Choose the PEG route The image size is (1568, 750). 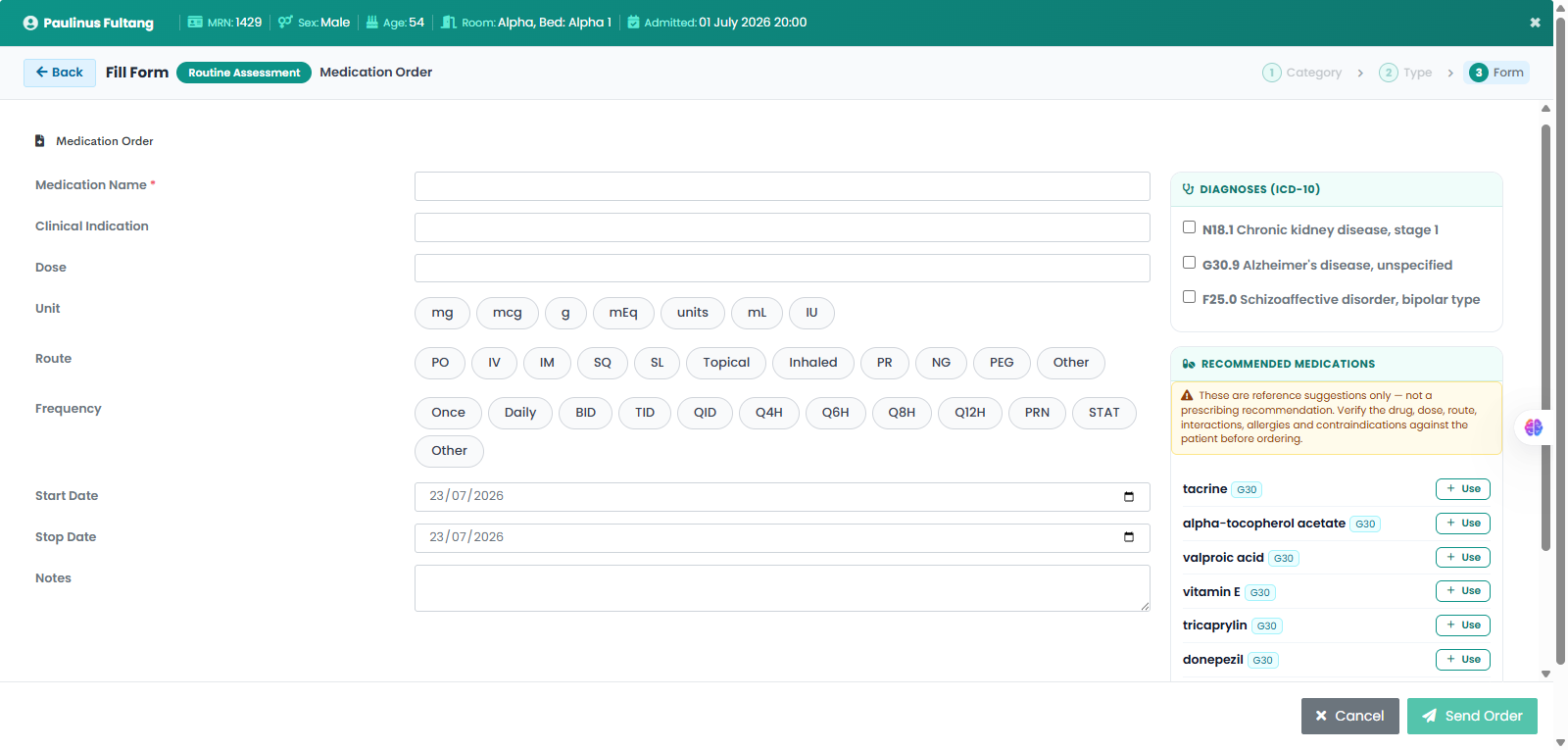[x=1002, y=363]
